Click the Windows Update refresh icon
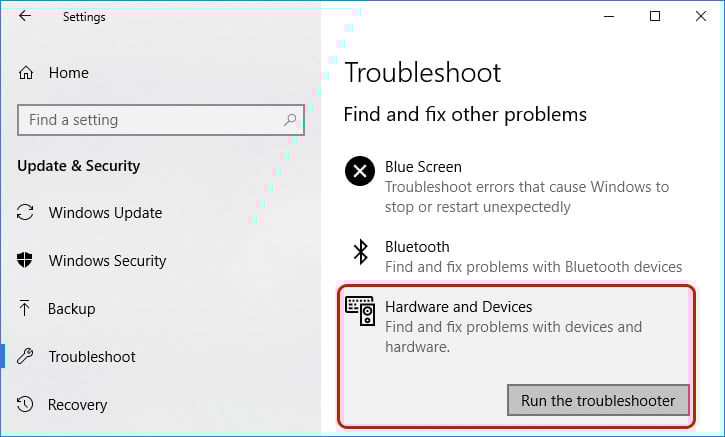Viewport: 725px width, 437px height. (x=26, y=213)
